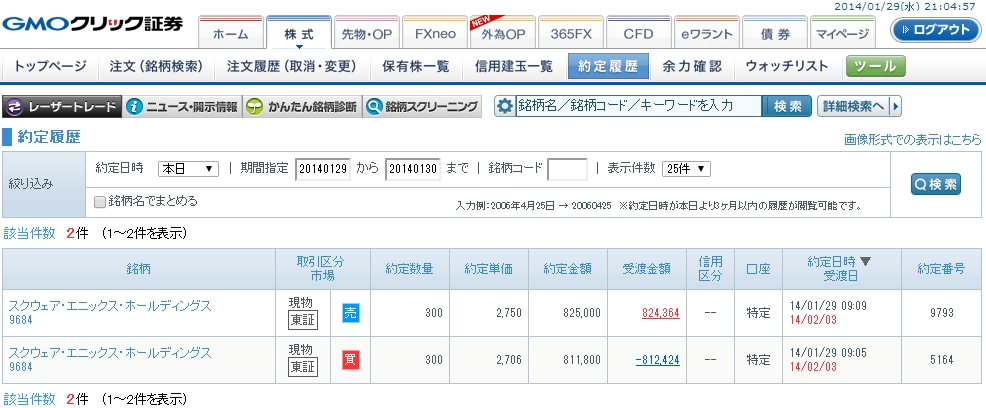Enable 銘柄名でまとめる checkbox
Screen dimensions: 986x408
tap(100, 201)
